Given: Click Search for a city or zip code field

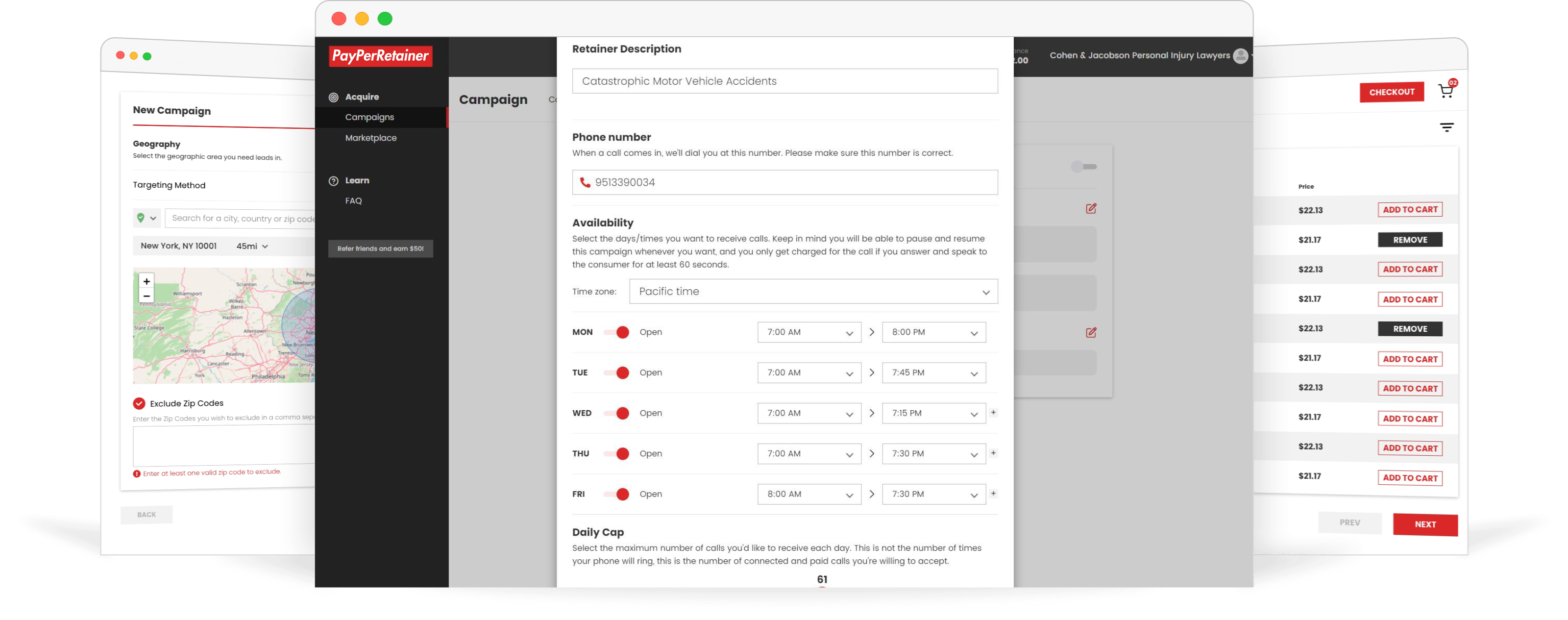Looking at the screenshot, I should [x=241, y=218].
